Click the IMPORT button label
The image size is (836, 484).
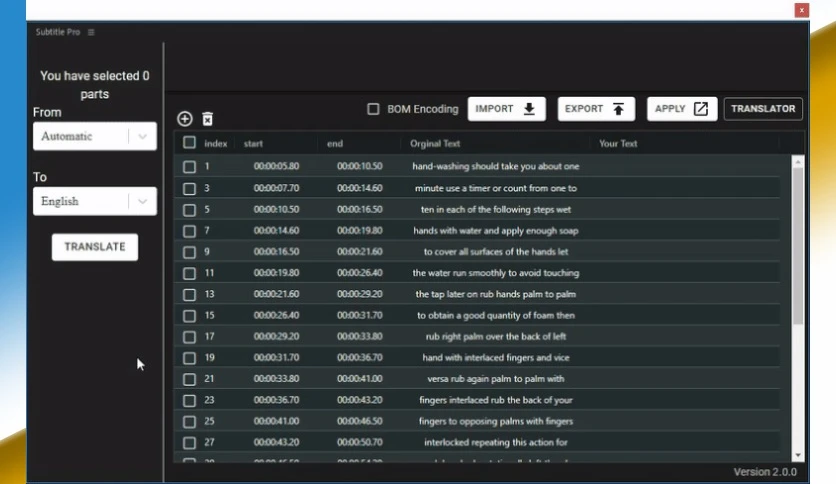coord(494,109)
